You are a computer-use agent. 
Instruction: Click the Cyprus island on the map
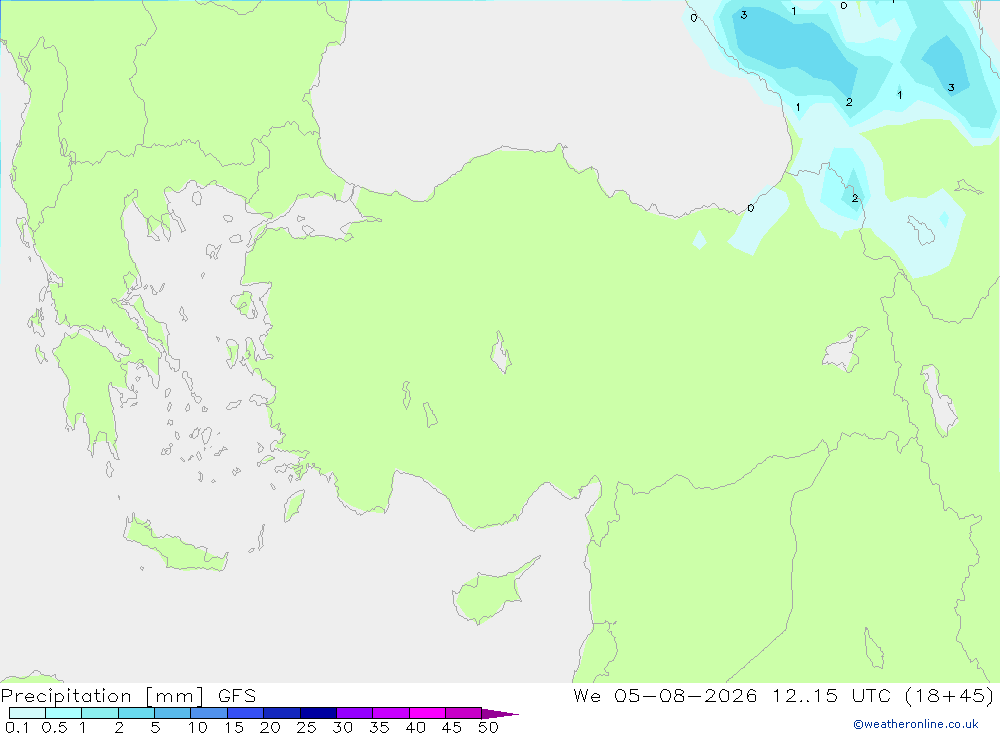point(489,593)
